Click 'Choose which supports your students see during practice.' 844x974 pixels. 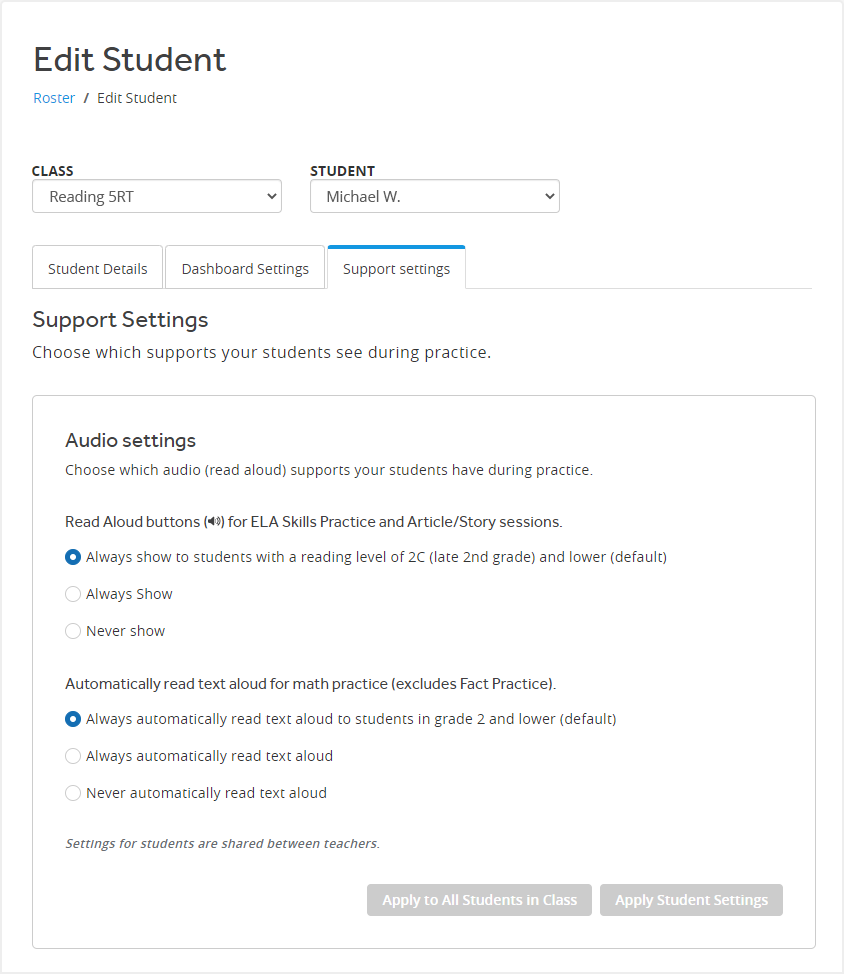pos(261,352)
